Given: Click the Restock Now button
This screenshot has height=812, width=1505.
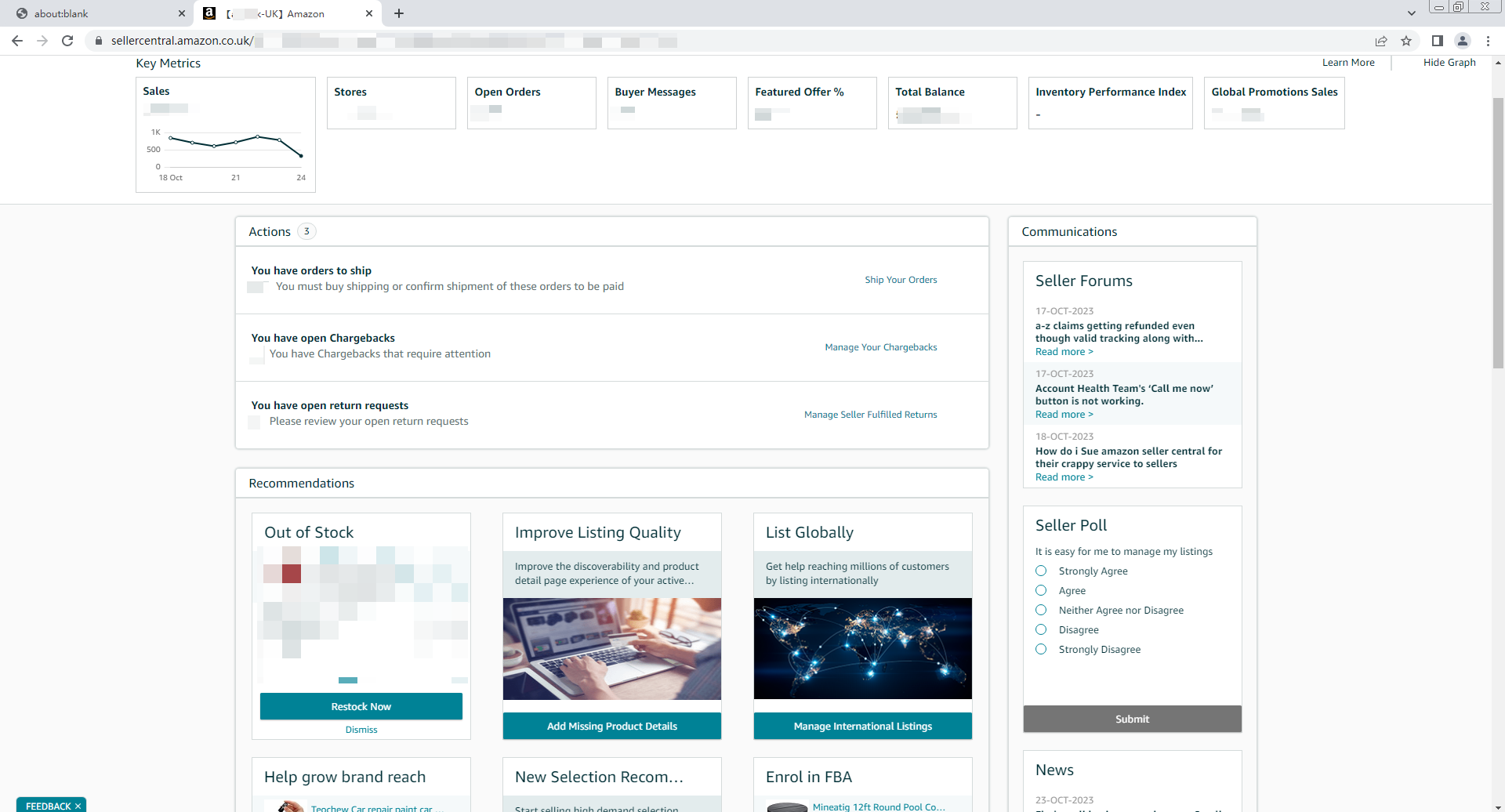Looking at the screenshot, I should 361,706.
